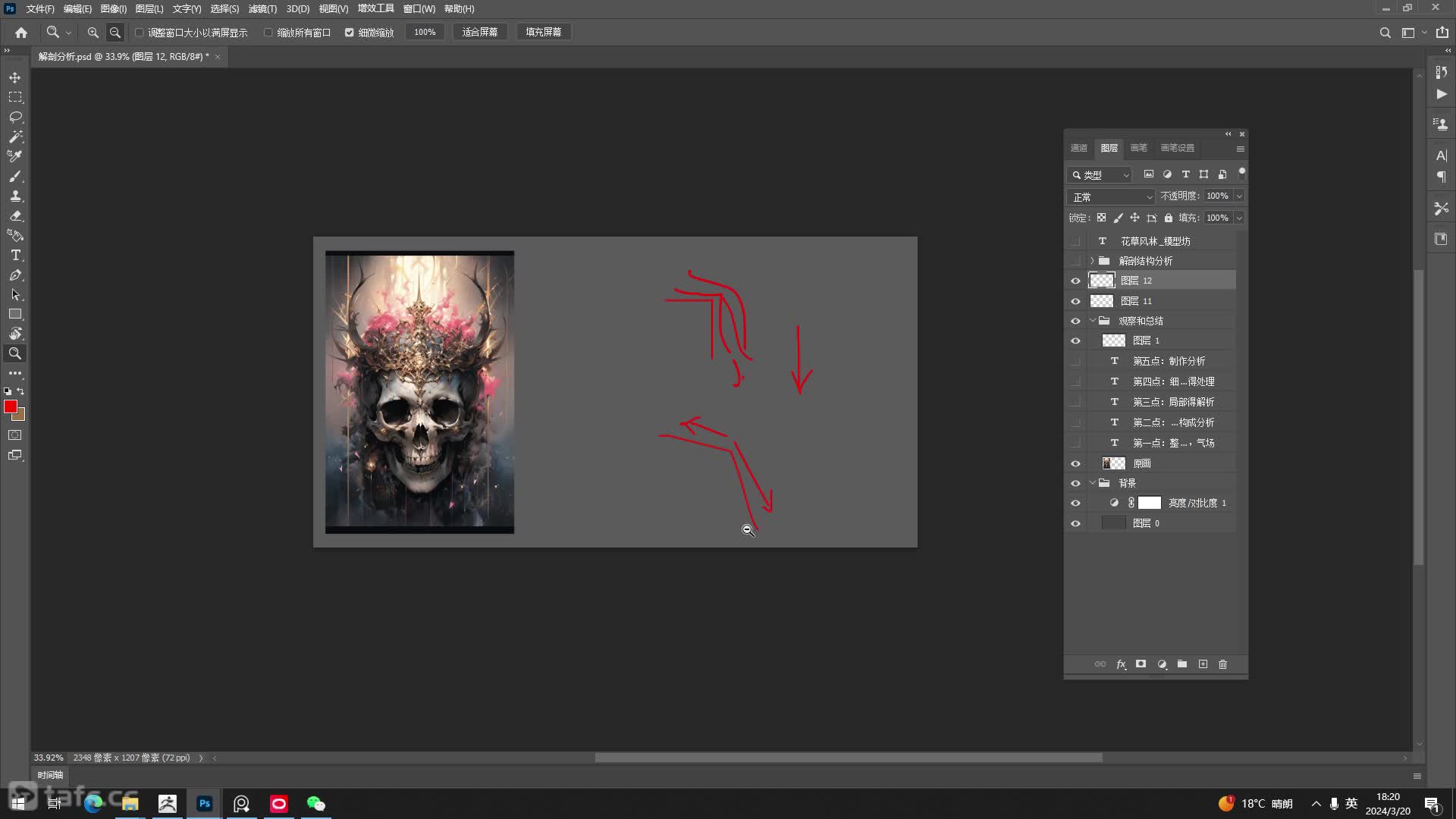Enable zoom all windows checkbox

tap(268, 33)
